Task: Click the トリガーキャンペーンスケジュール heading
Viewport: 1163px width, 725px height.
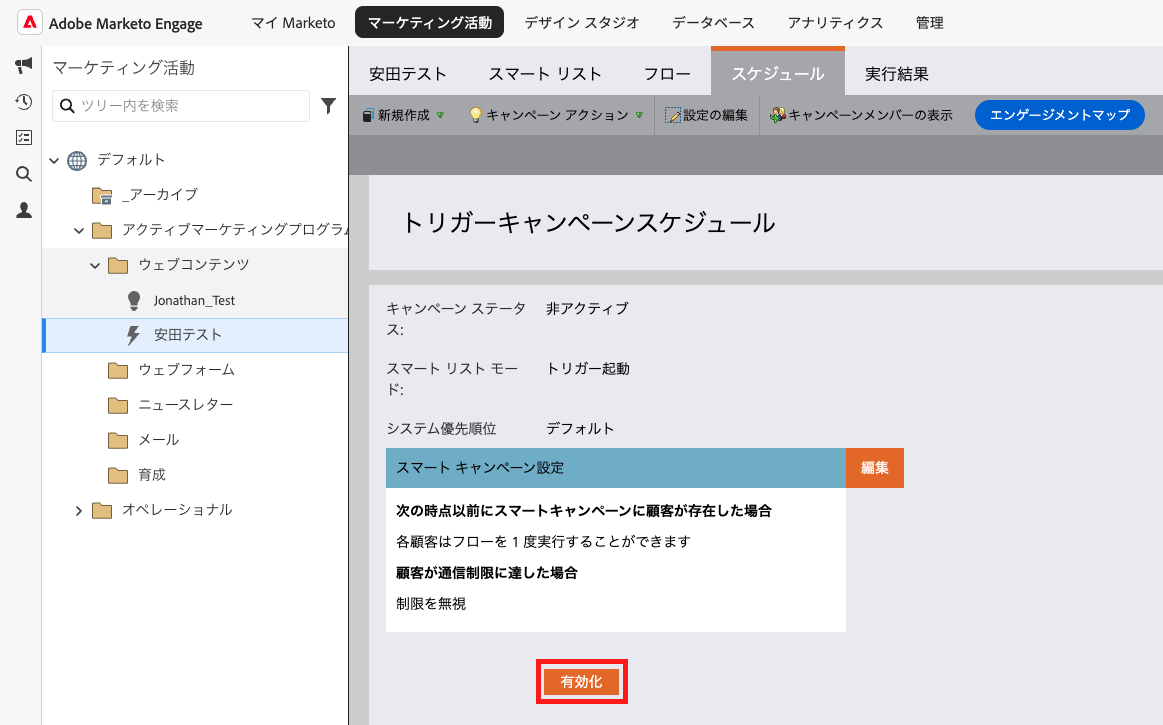Action: (x=588, y=223)
